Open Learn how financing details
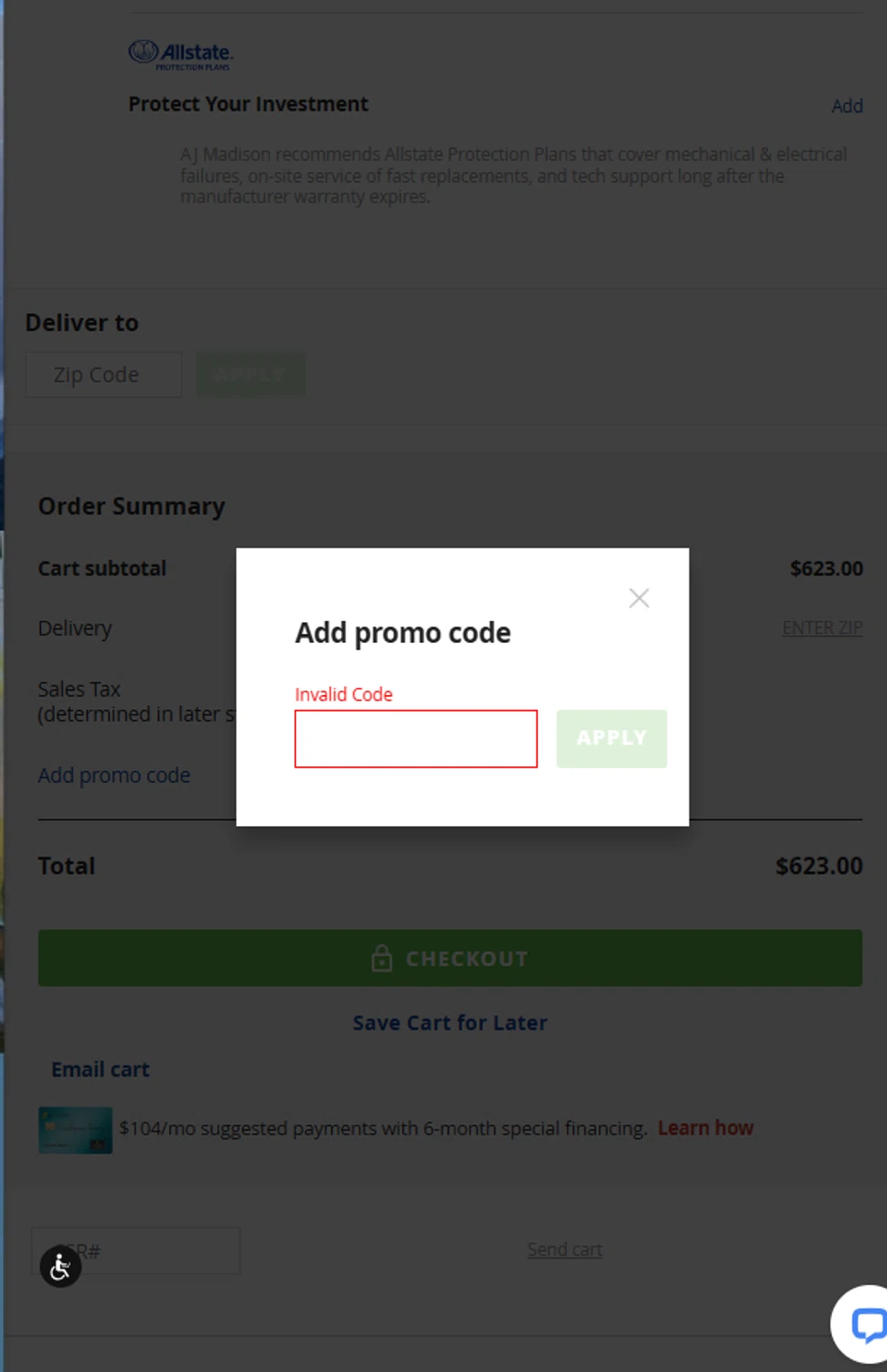The height and width of the screenshot is (1372, 887). pyautogui.click(x=705, y=1128)
